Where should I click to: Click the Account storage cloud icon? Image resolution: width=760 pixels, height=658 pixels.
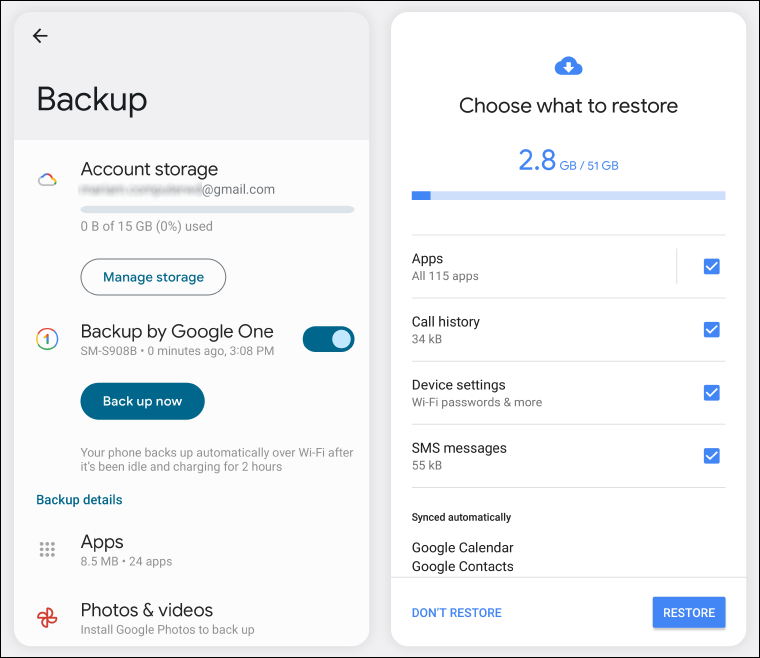48,180
